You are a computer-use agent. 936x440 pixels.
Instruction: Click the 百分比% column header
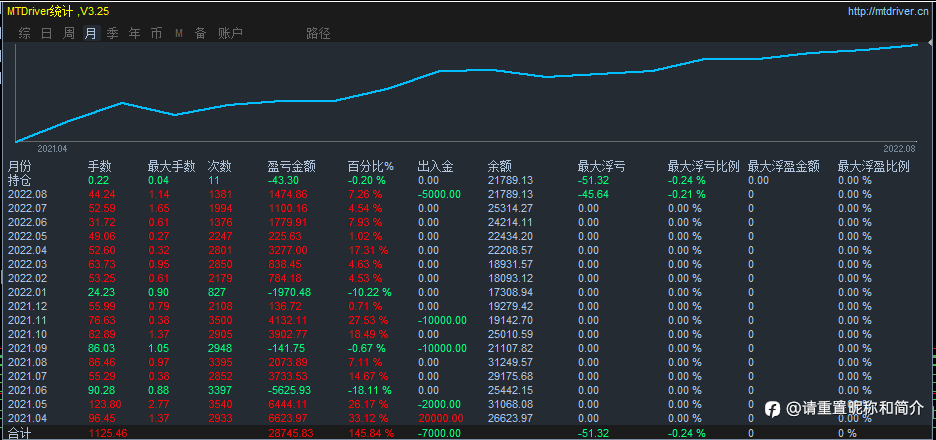371,167
